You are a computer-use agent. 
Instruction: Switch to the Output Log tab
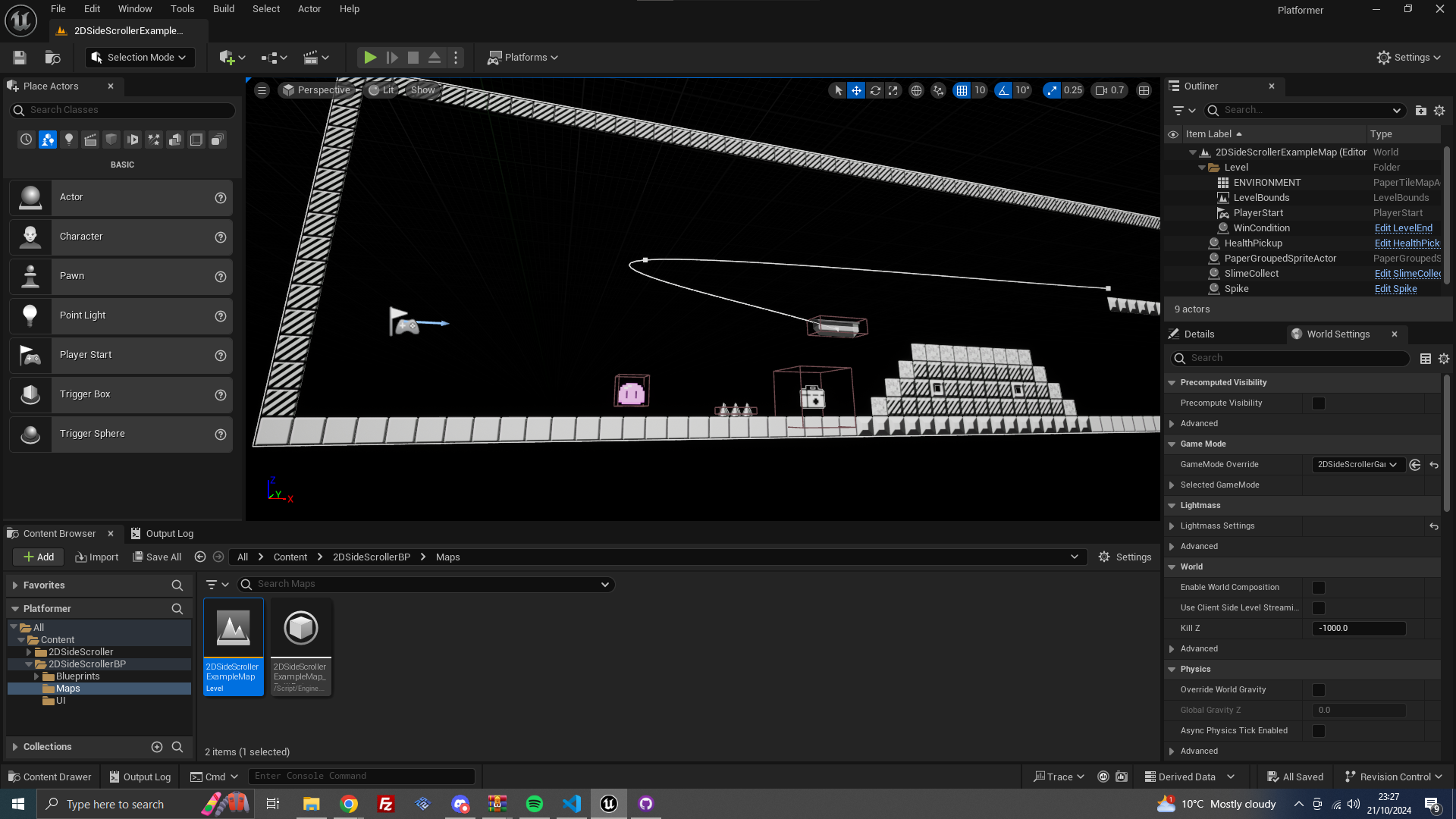point(162,534)
